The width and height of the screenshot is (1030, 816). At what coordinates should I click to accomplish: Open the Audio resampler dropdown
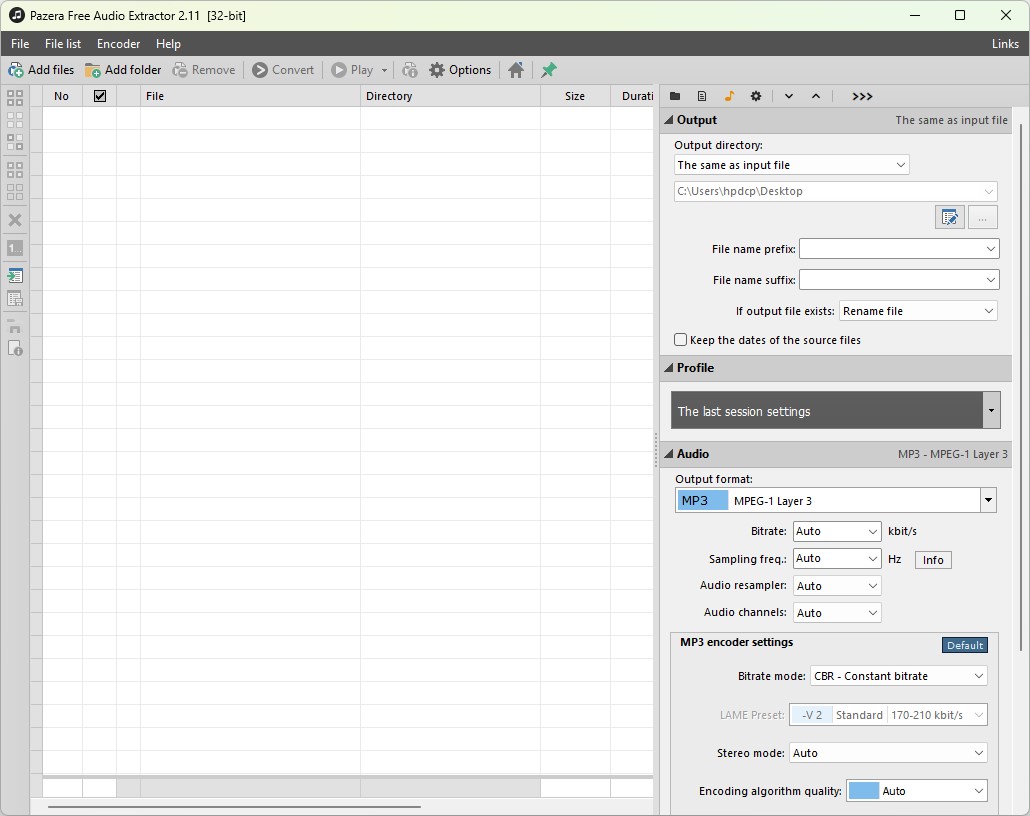click(837, 585)
